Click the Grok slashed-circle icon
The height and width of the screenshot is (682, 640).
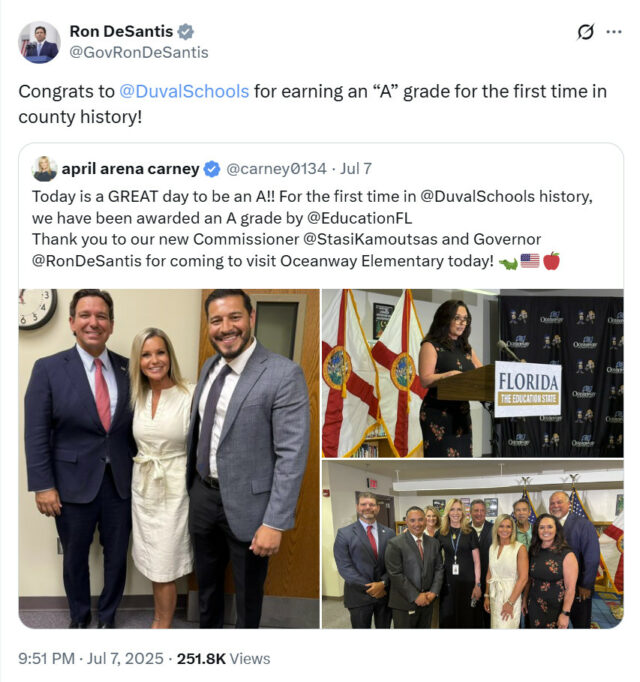coord(586,32)
